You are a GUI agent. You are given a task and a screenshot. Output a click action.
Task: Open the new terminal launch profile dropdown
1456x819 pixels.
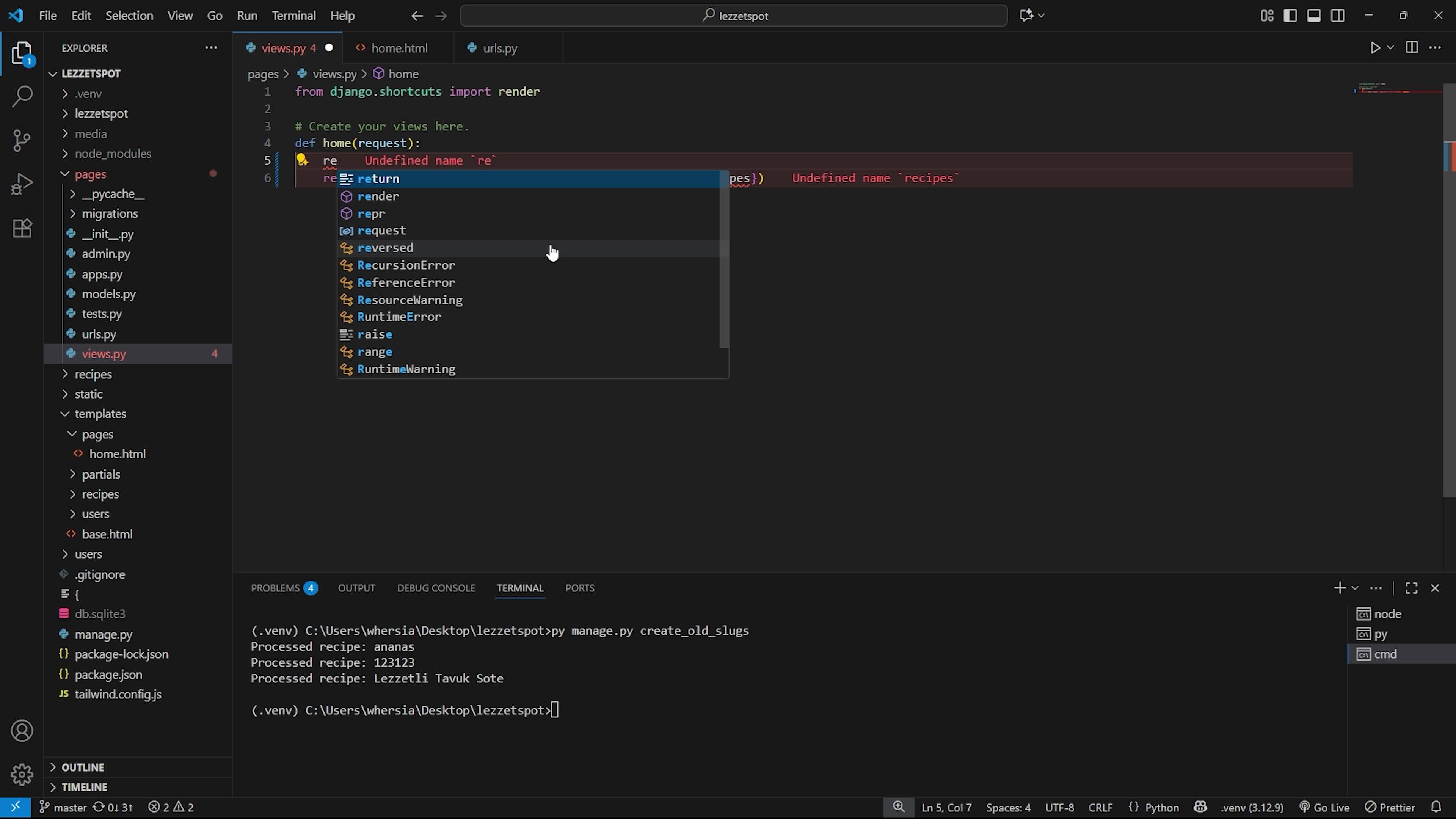click(x=1355, y=588)
